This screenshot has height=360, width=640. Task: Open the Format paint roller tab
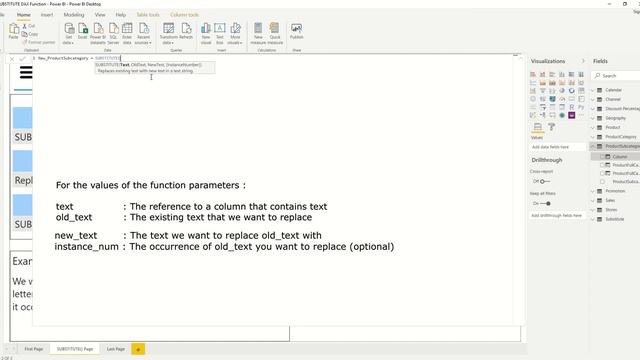point(551,127)
